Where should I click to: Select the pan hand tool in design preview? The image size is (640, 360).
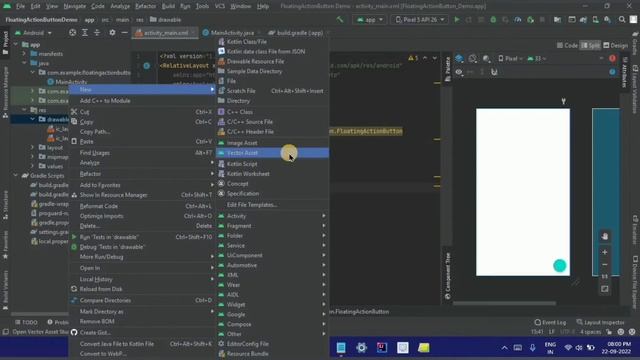coord(605,236)
